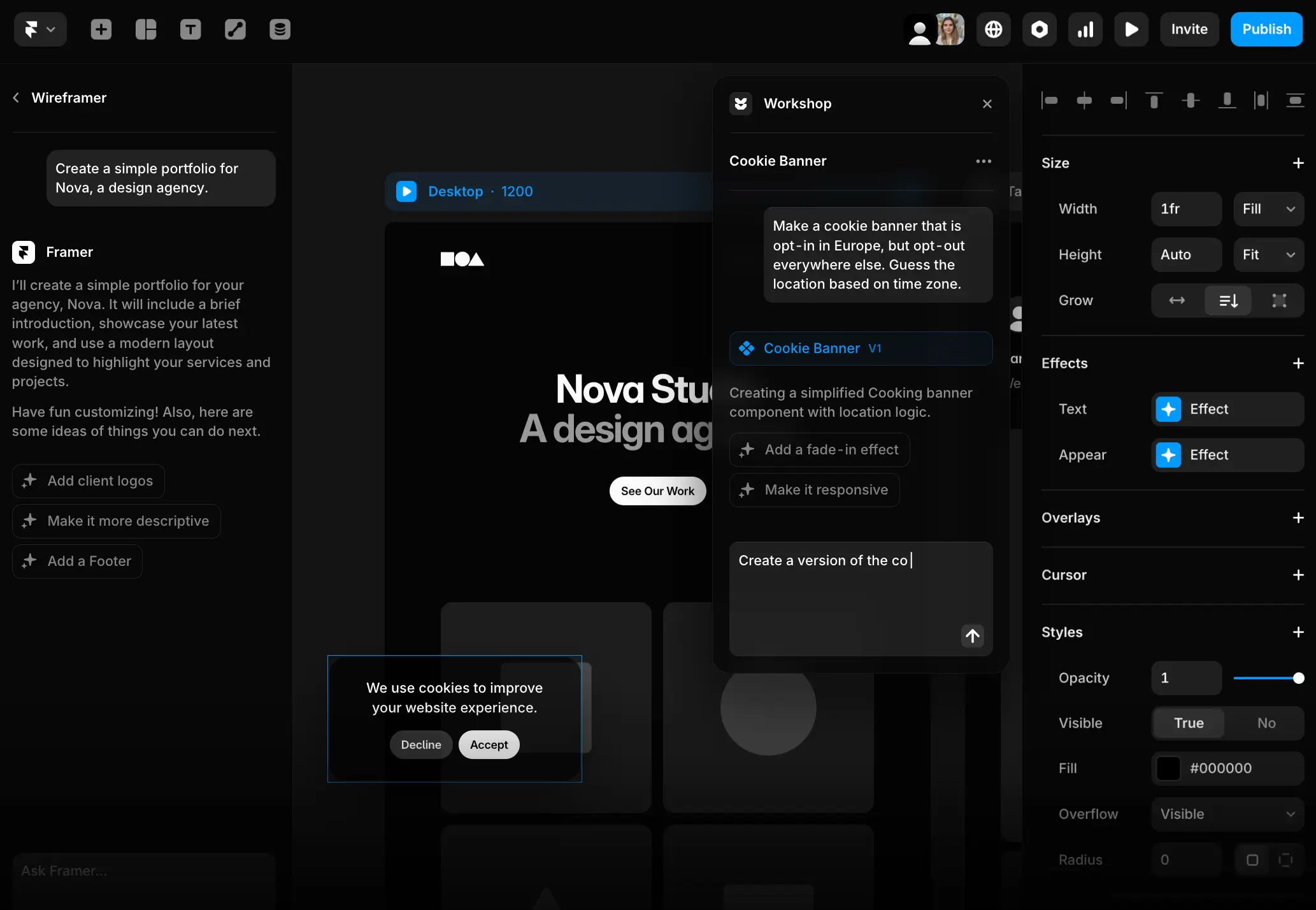Open the Analytics bar-chart icon

pyautogui.click(x=1085, y=29)
